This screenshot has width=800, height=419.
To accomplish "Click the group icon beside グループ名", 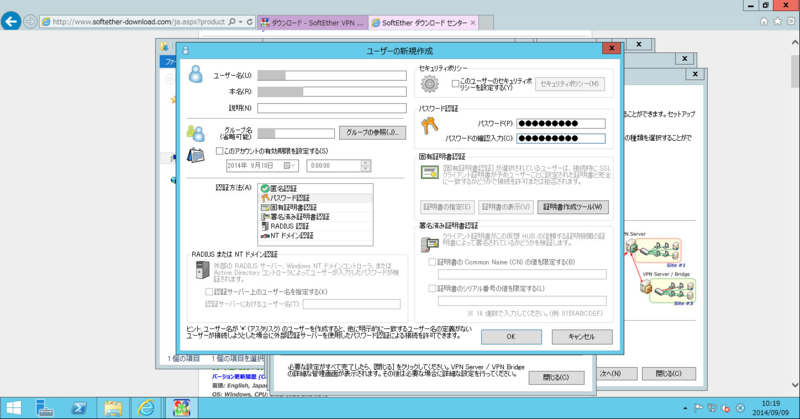I will tap(195, 133).
